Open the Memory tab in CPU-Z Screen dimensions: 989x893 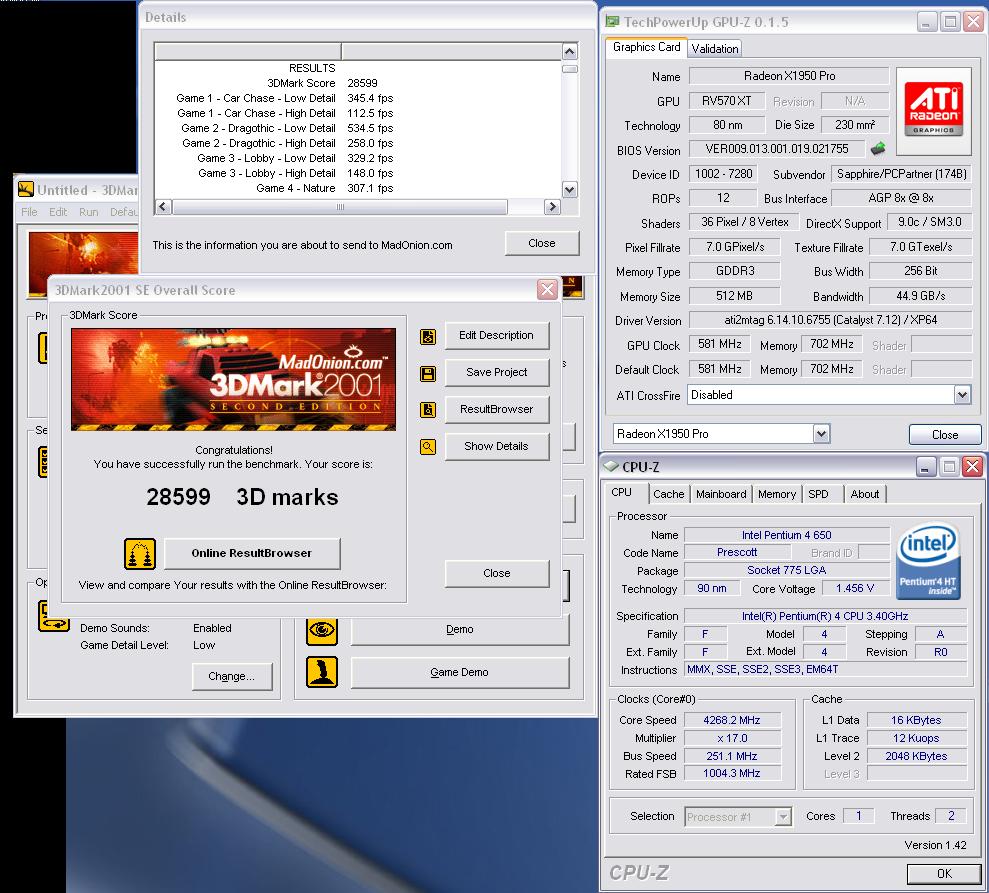(777, 494)
